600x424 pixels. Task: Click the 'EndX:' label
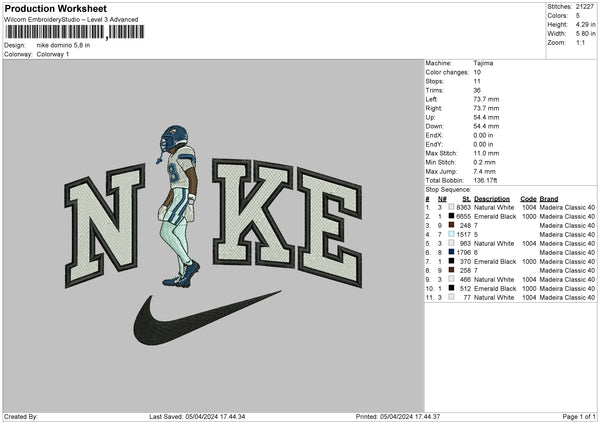(x=434, y=135)
